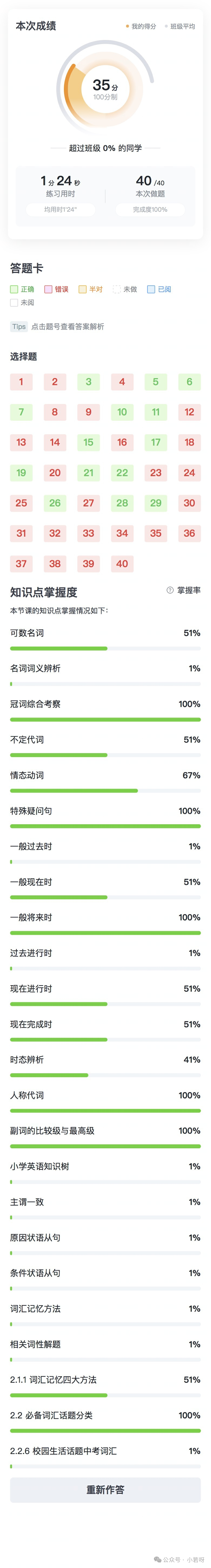Click the 35分 circular score gauge
This screenshot has width=211, height=1568.
[x=105, y=89]
